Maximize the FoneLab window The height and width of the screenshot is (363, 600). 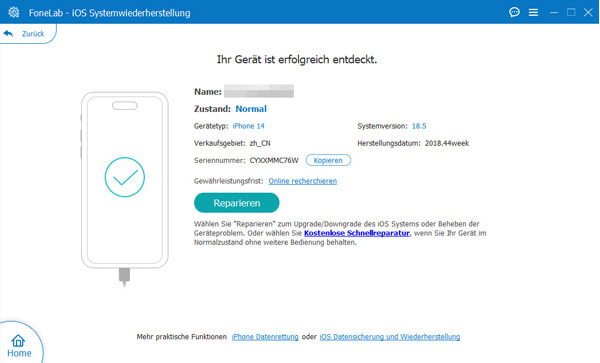571,12
